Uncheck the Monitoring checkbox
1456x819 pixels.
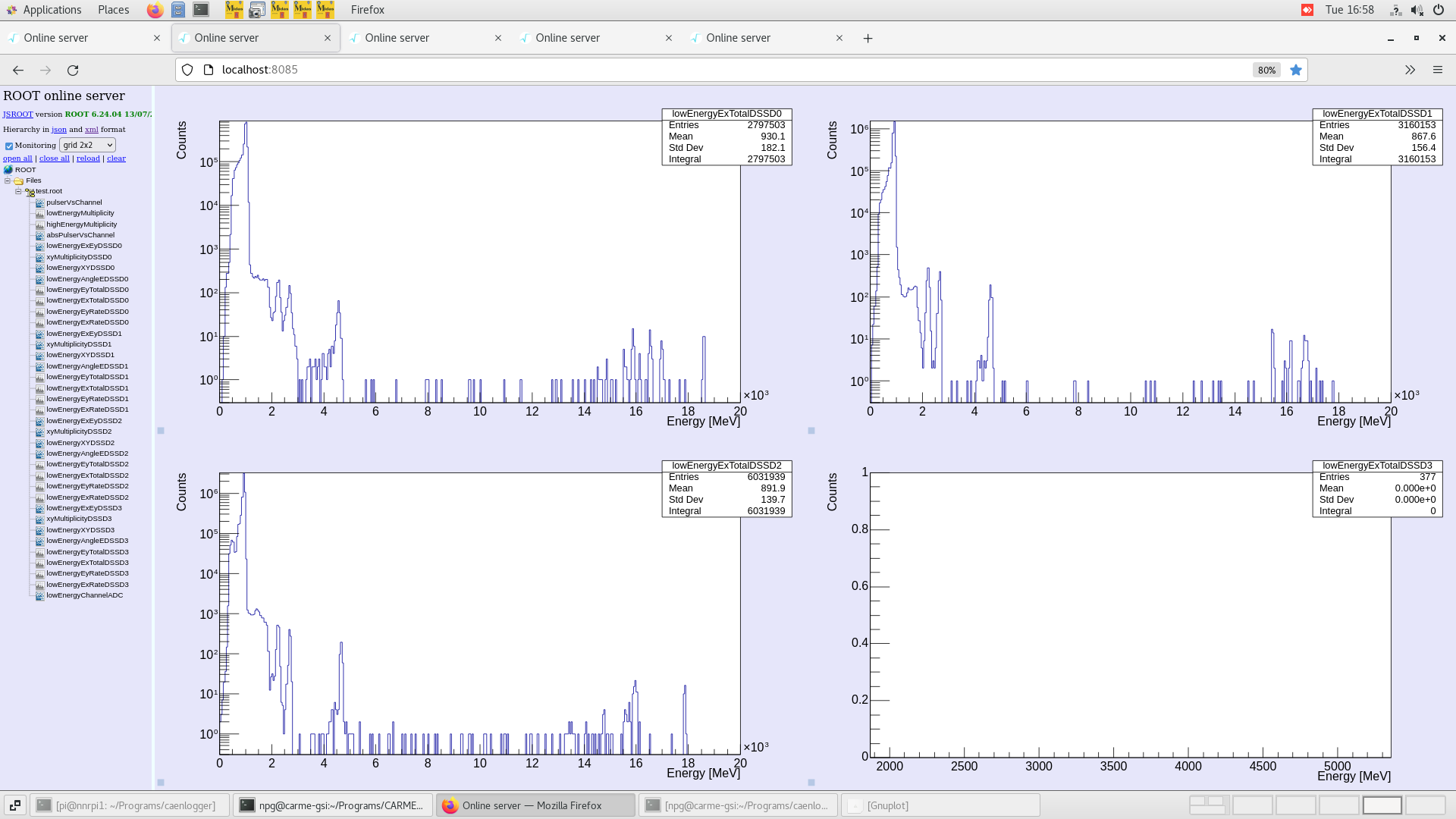(8, 145)
